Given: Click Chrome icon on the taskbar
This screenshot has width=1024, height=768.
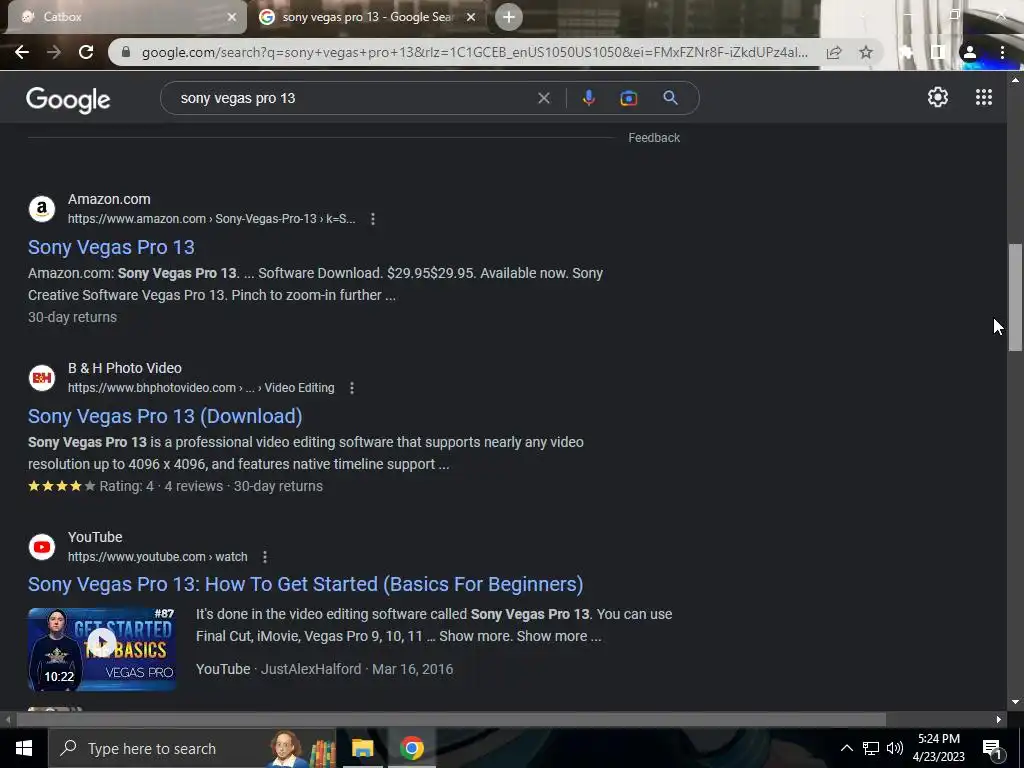Looking at the screenshot, I should point(411,748).
